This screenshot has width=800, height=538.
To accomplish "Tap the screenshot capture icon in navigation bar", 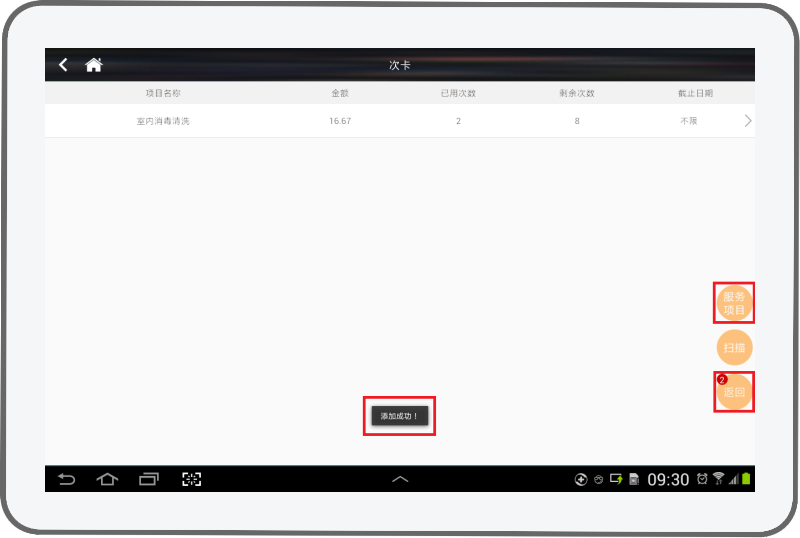I will (x=191, y=479).
